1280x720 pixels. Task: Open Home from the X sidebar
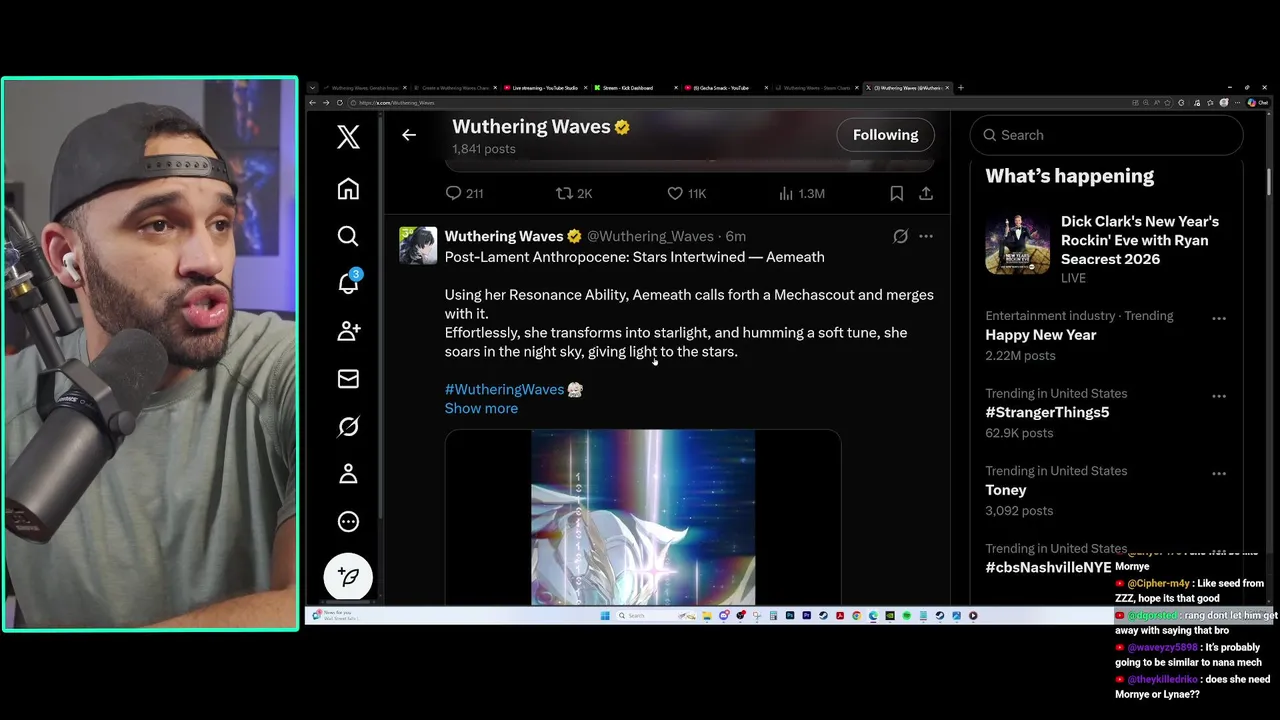[x=348, y=189]
